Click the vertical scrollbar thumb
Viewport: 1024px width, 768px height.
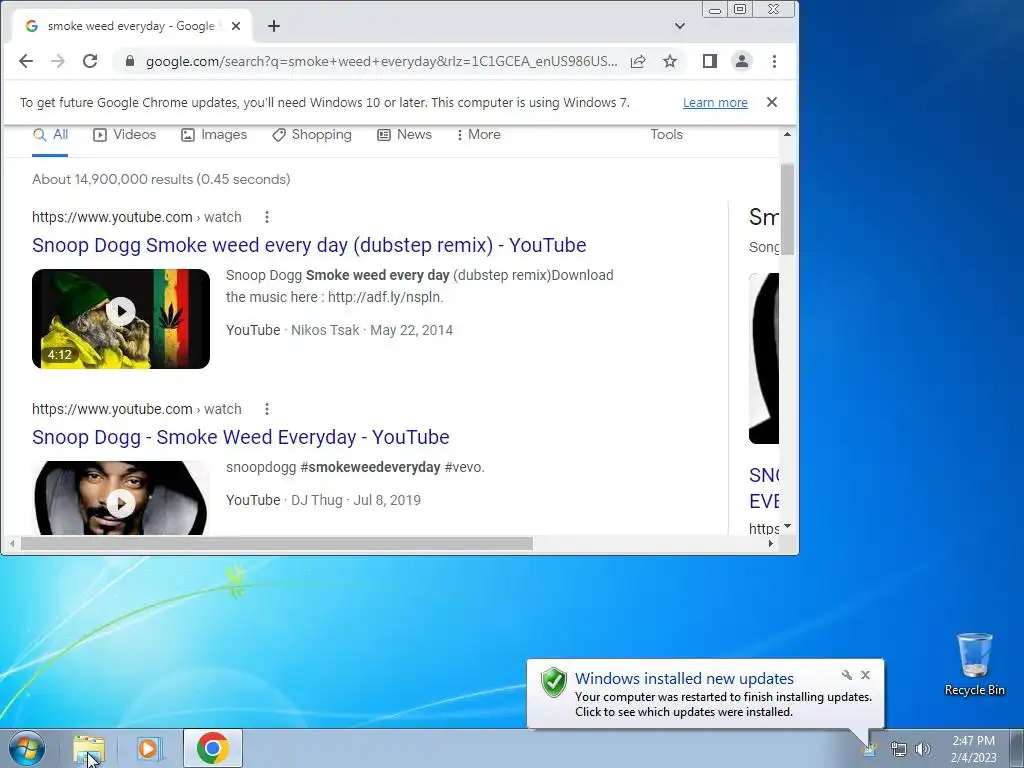point(787,209)
